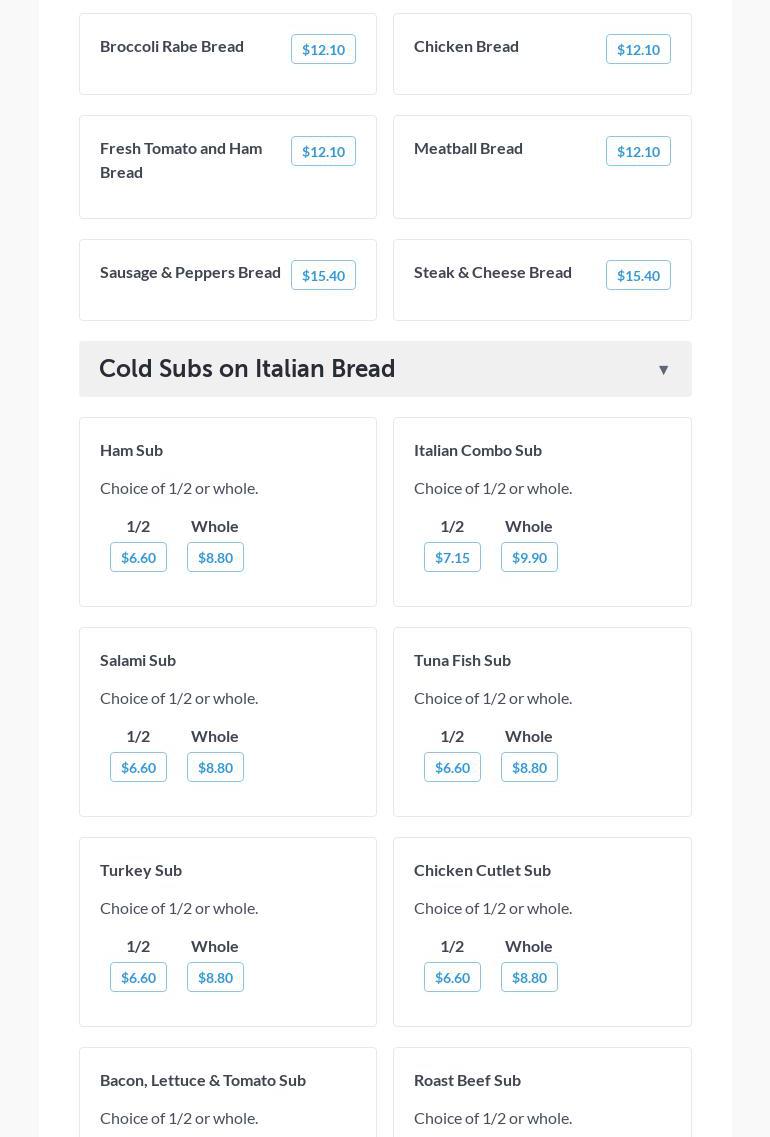The width and height of the screenshot is (770, 1137).
Task: Open the Bacon, Lettuce & Tomato Sub item
Action: click(203, 1080)
